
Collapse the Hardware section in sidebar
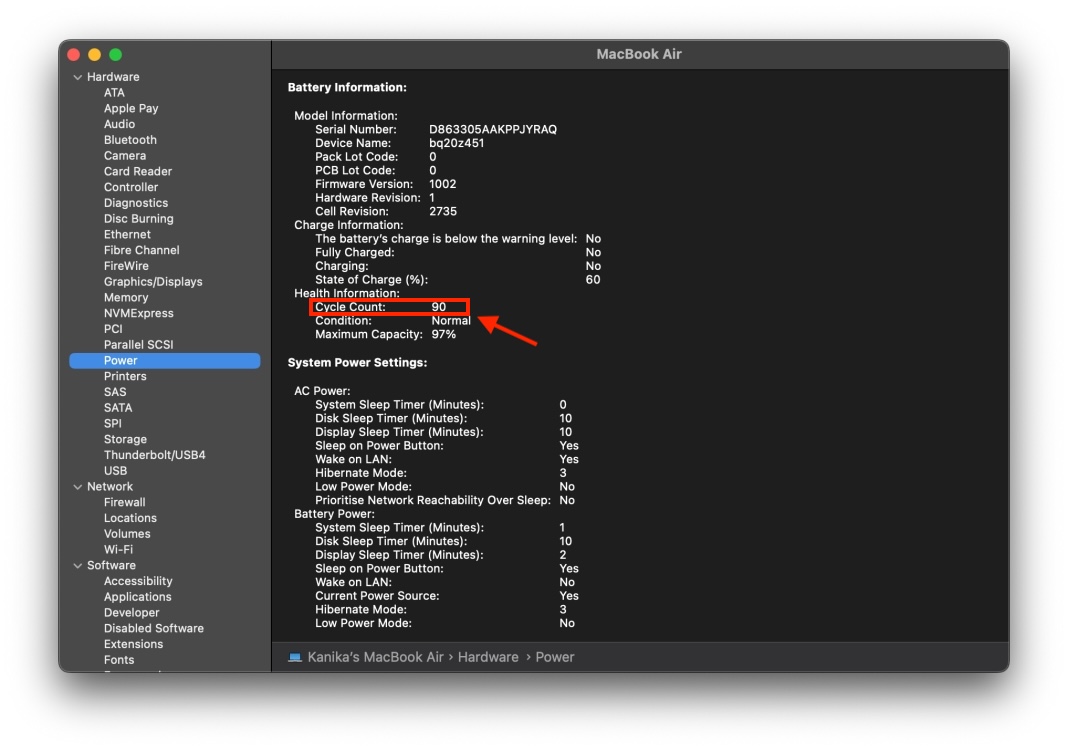click(78, 76)
